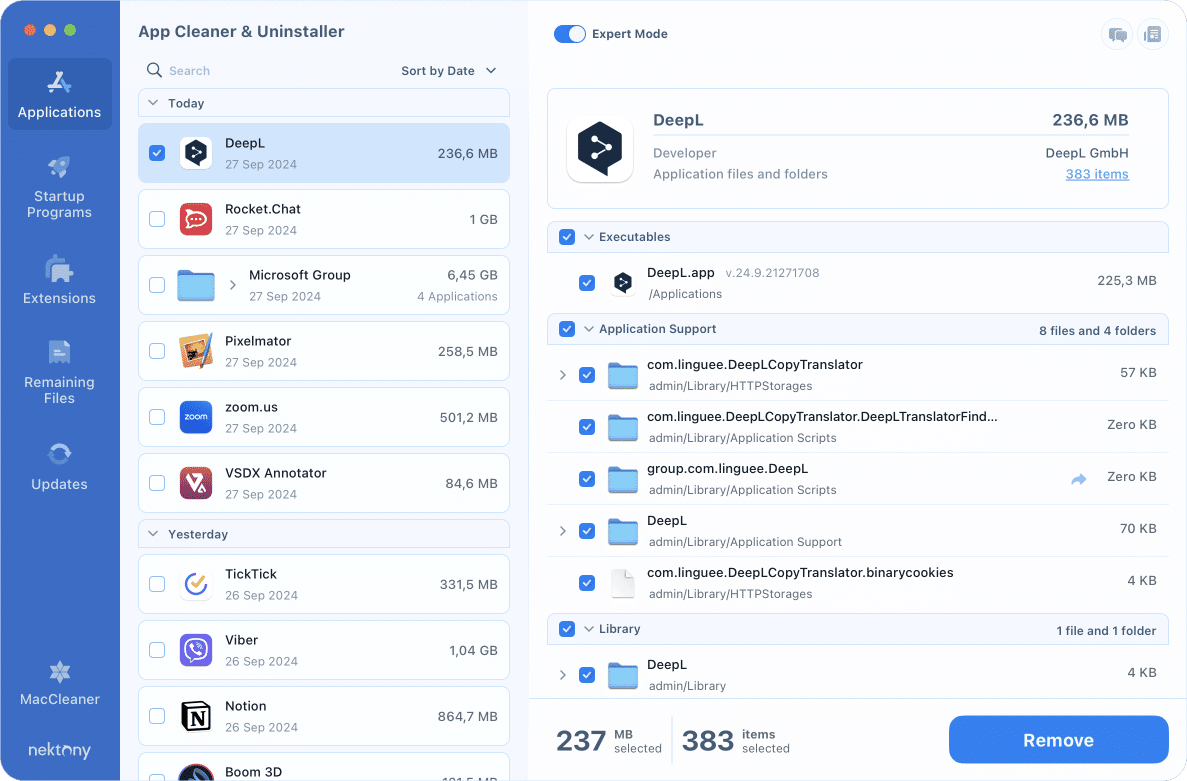The image size is (1187, 781).
Task: Check the Viber checkbox
Action: click(x=157, y=650)
